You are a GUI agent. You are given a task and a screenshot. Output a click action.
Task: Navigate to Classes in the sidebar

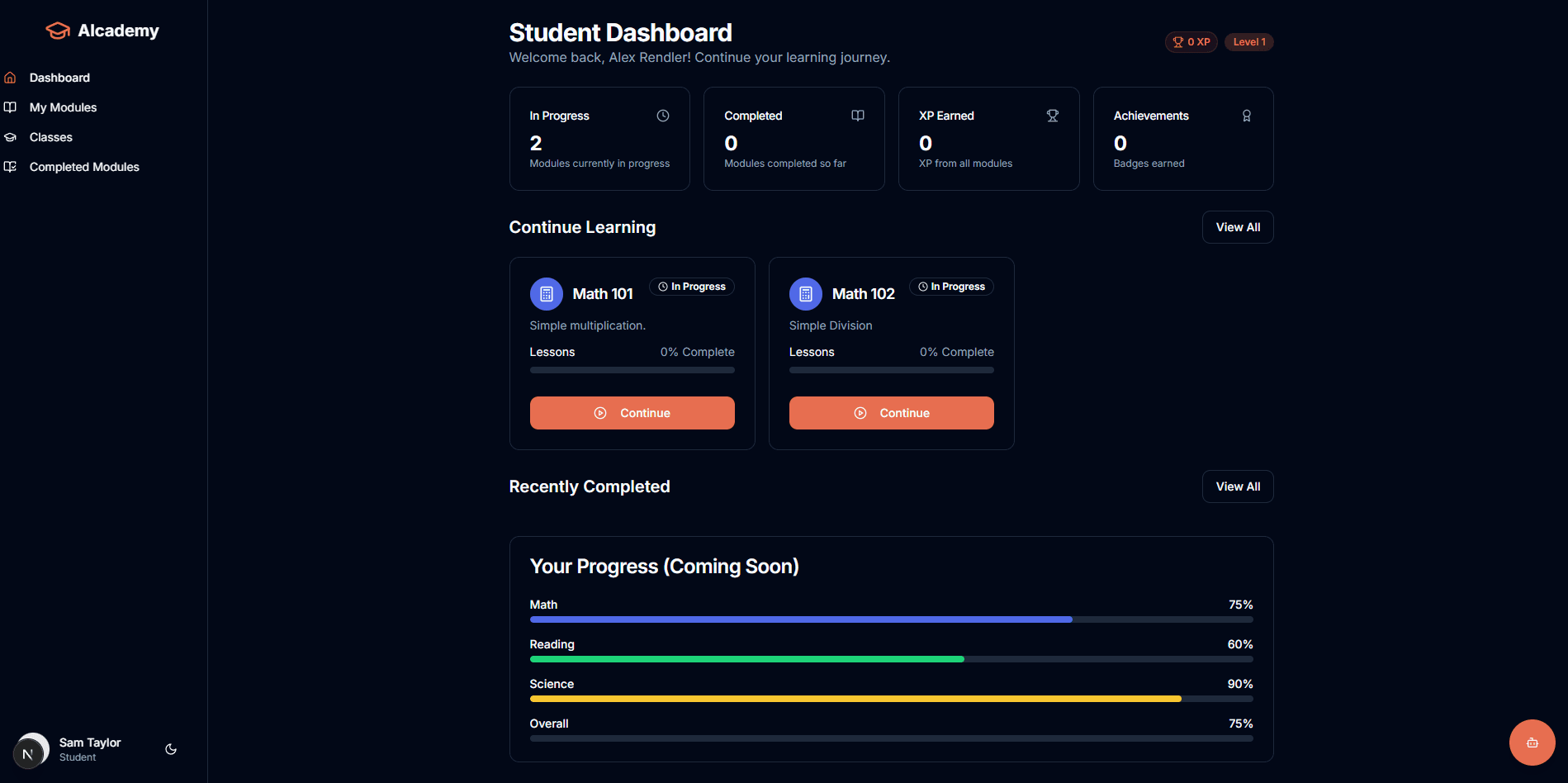pos(50,136)
